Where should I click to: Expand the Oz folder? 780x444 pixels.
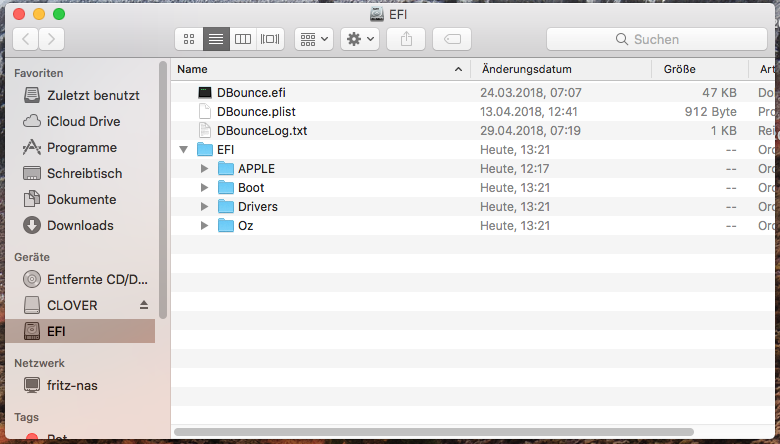(x=204, y=225)
